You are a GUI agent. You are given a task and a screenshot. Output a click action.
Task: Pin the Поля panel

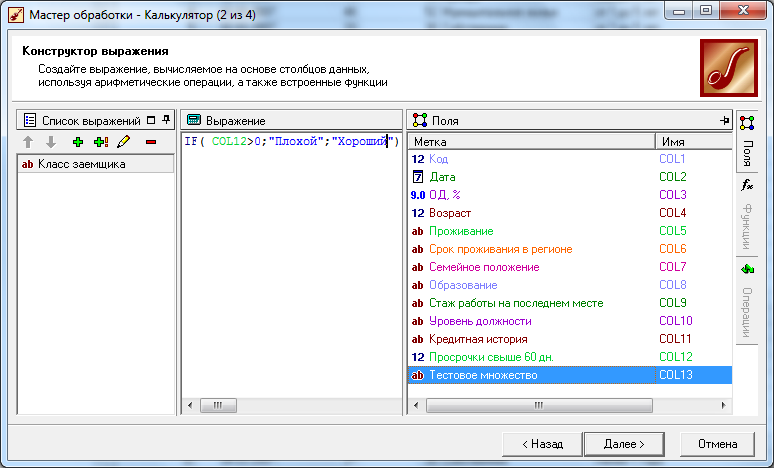click(x=724, y=120)
